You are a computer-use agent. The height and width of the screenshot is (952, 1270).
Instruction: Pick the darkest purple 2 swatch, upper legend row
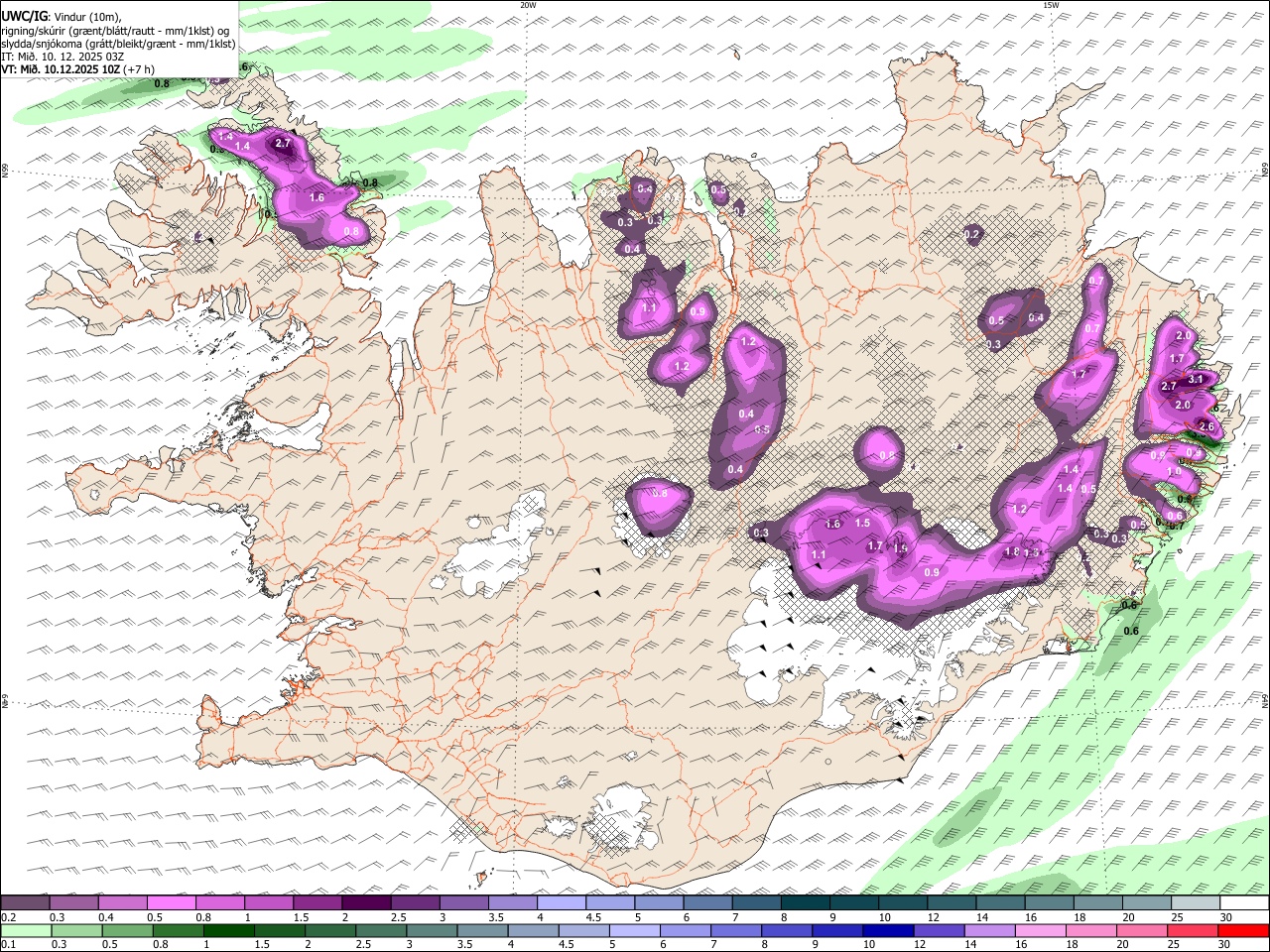point(366,903)
